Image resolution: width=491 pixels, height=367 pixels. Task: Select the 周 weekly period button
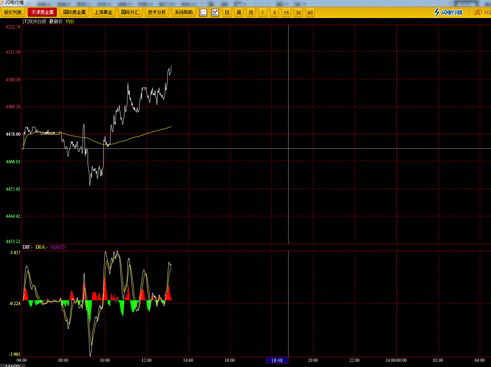click(239, 13)
